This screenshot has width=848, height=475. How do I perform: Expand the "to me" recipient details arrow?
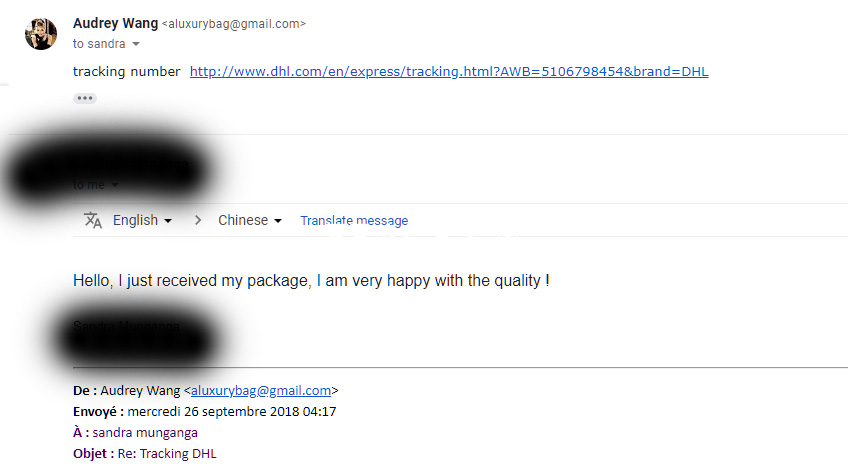pos(115,185)
